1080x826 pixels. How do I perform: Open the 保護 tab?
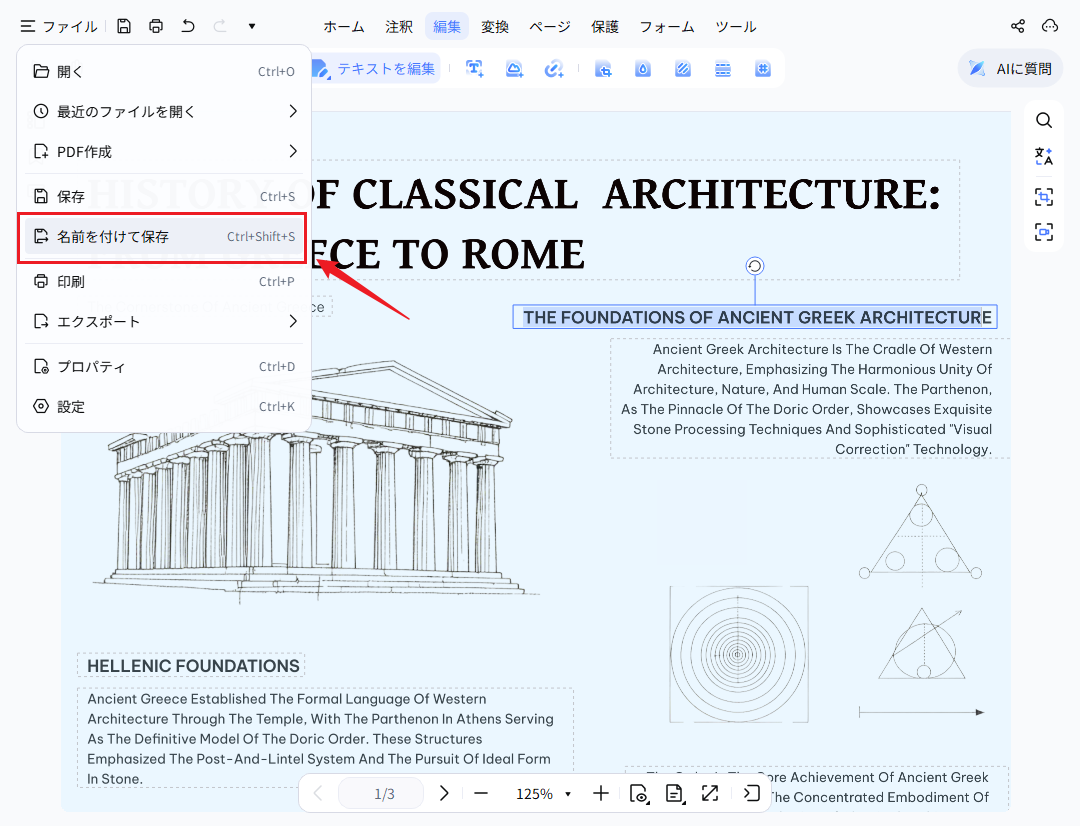pos(605,27)
